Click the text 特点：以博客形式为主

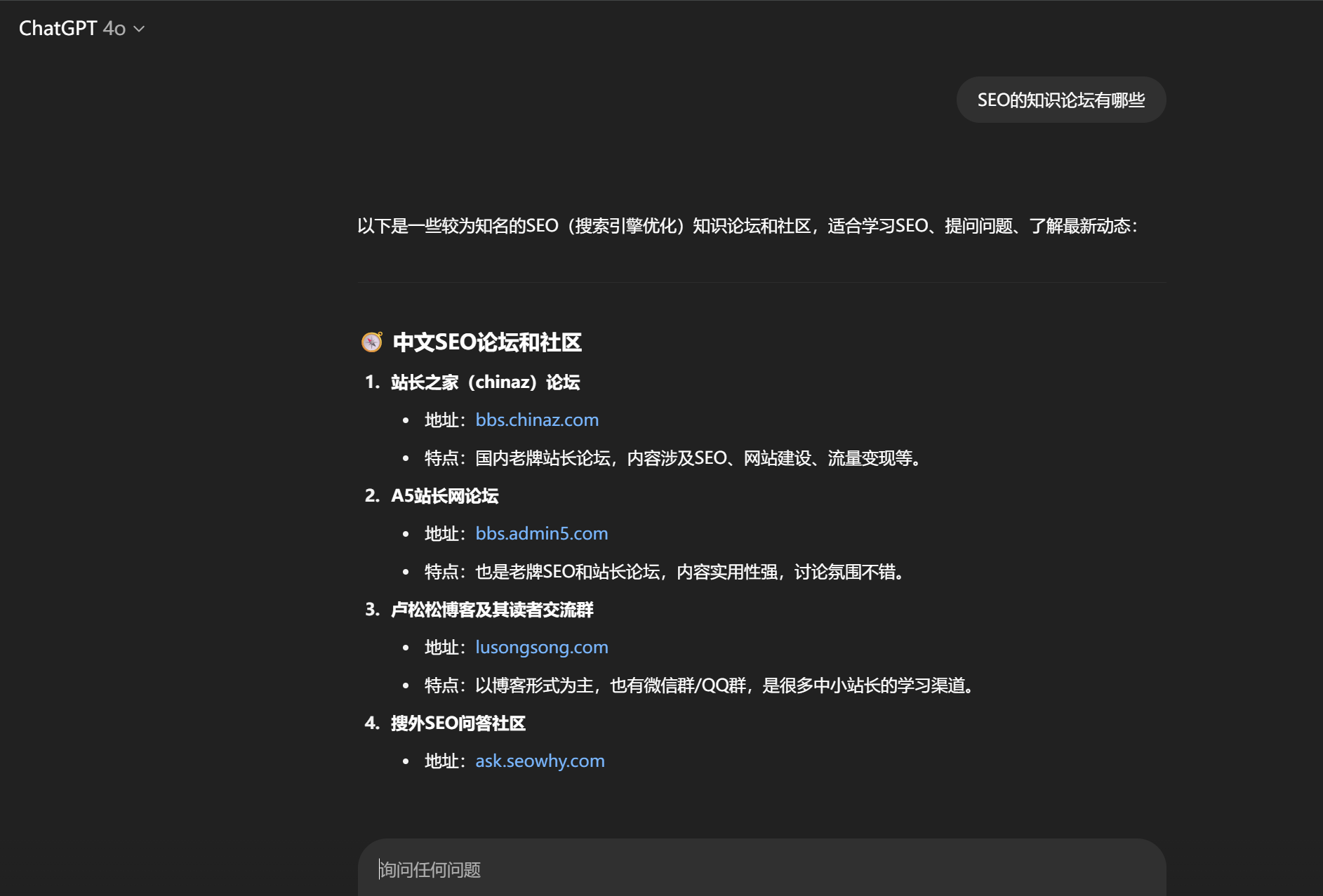[x=509, y=686]
